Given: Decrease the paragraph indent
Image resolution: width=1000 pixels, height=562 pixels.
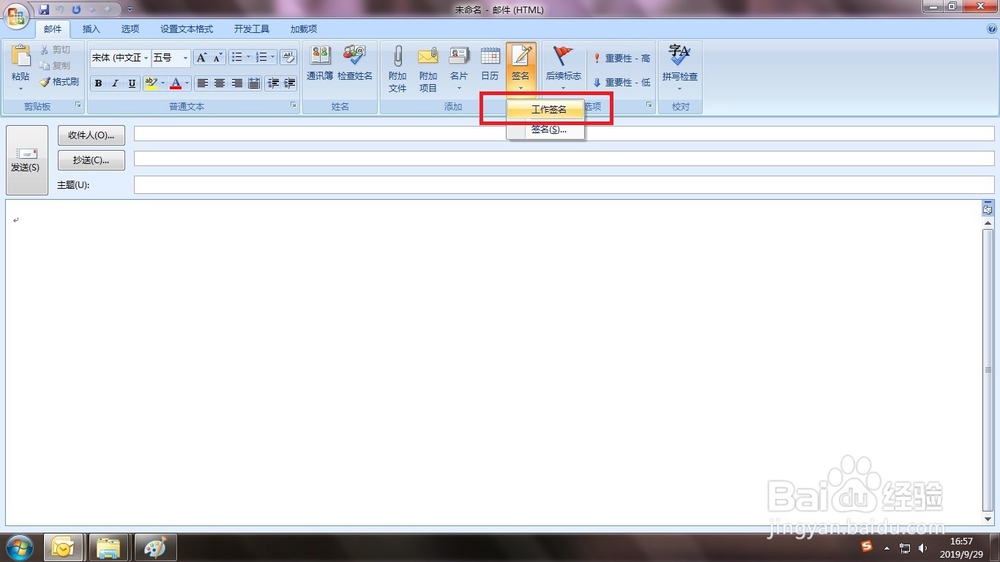Looking at the screenshot, I should [273, 83].
